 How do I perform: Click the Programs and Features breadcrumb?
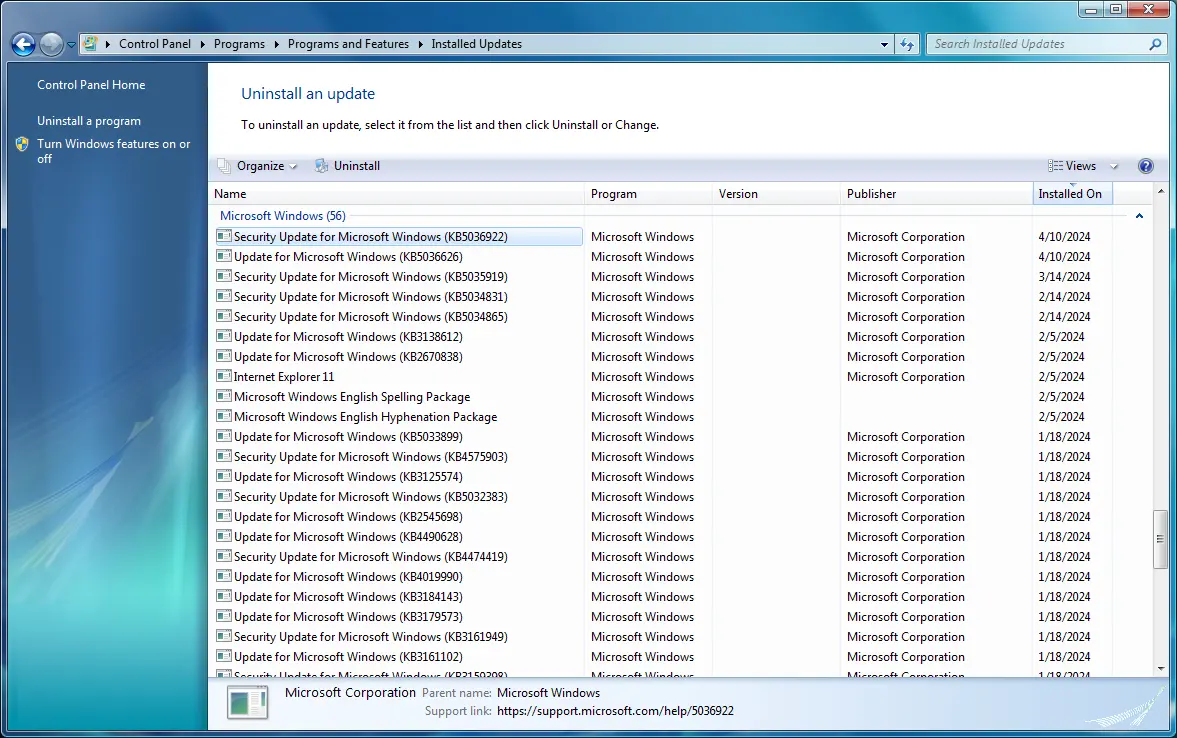348,44
